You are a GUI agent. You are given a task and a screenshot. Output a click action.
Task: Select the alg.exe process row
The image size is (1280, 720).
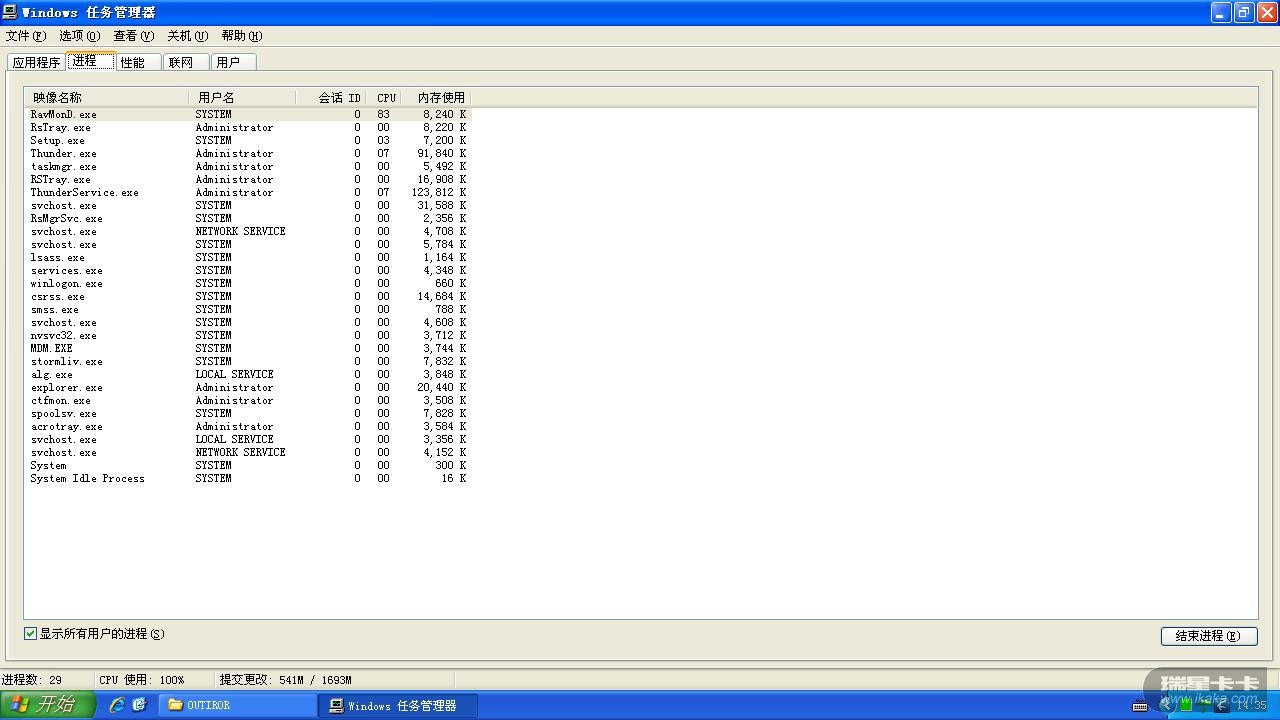point(248,375)
